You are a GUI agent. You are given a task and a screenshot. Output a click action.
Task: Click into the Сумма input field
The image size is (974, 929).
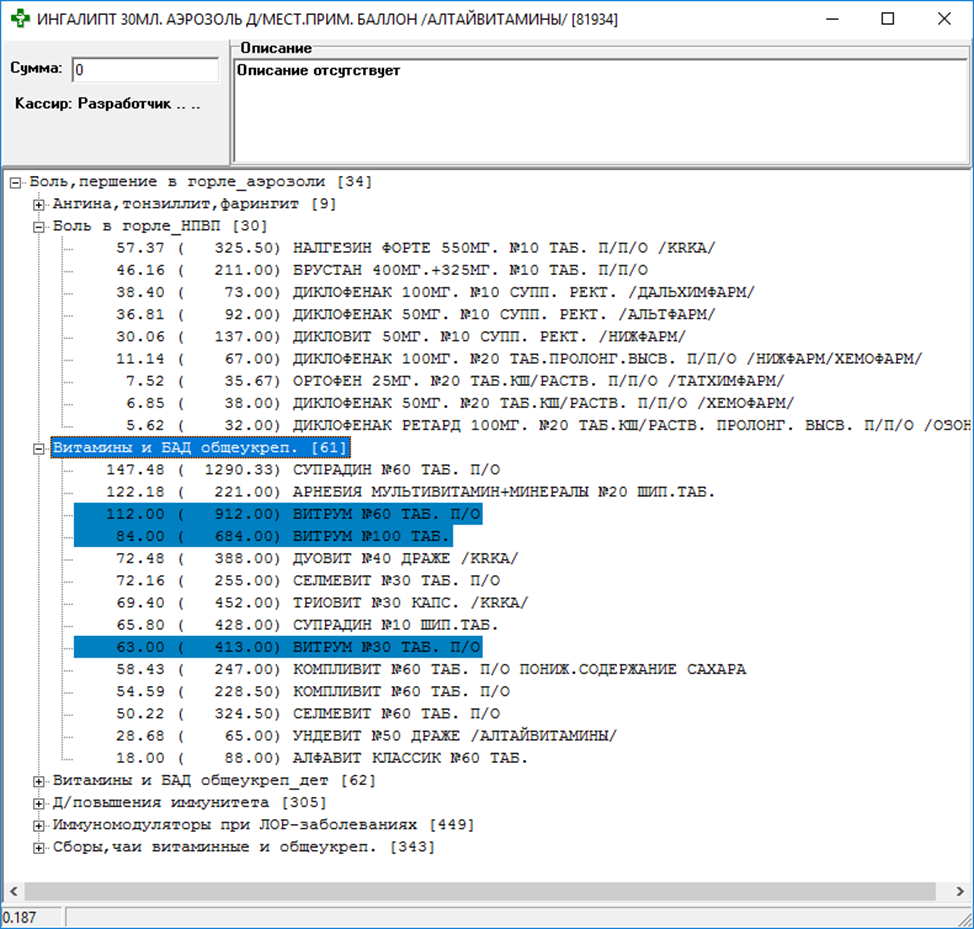[145, 70]
